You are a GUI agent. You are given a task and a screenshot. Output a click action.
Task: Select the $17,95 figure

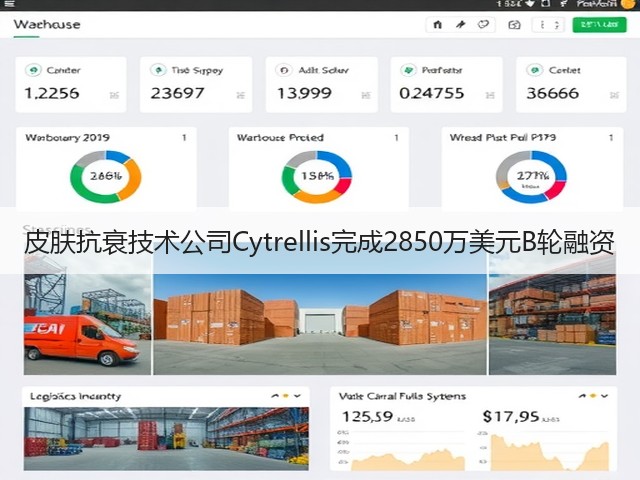click(x=511, y=417)
